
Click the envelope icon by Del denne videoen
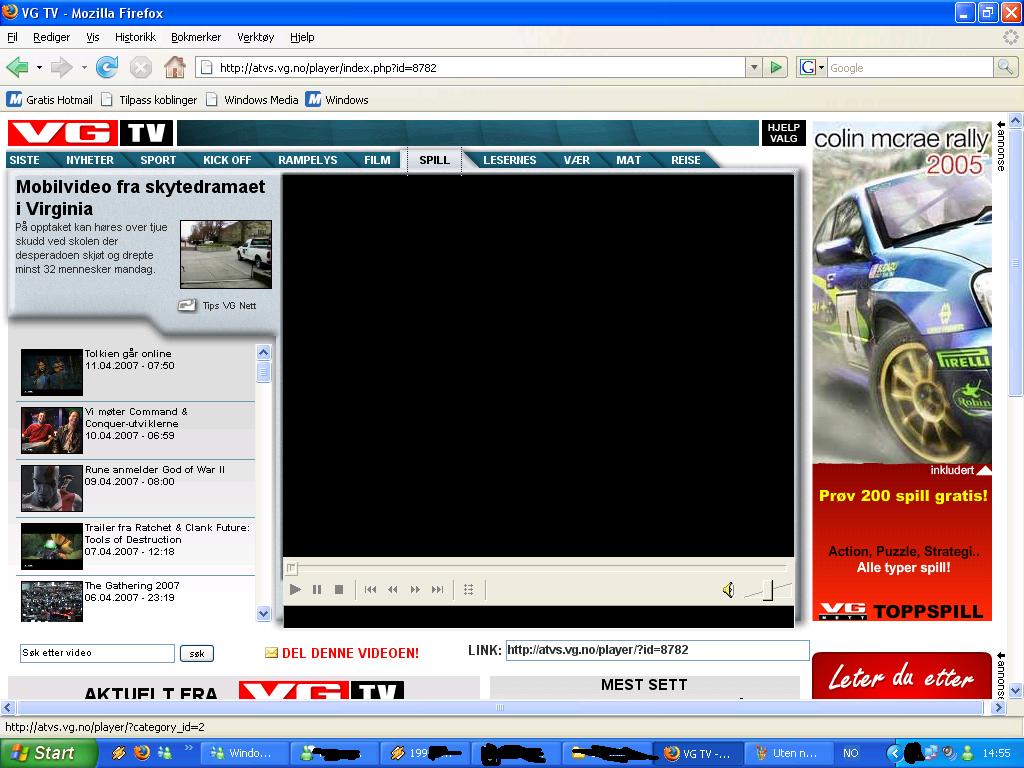pos(271,652)
